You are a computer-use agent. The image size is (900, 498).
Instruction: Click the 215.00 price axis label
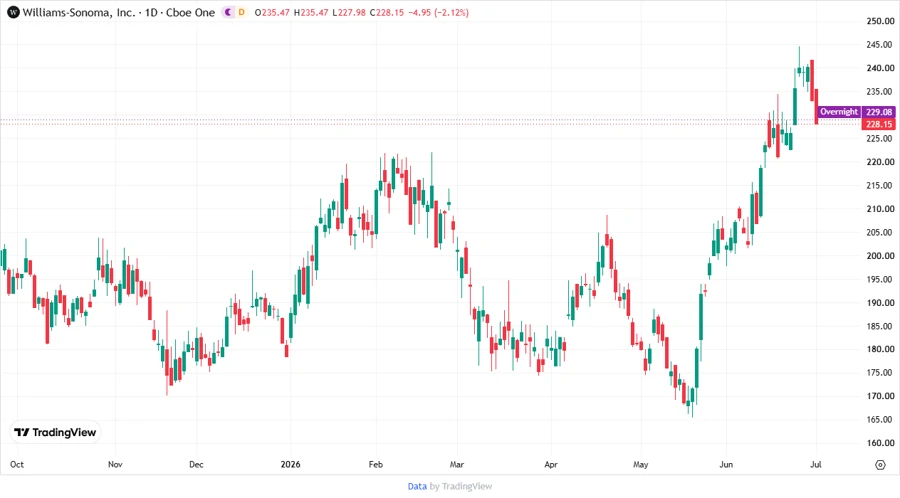pyautogui.click(x=880, y=185)
